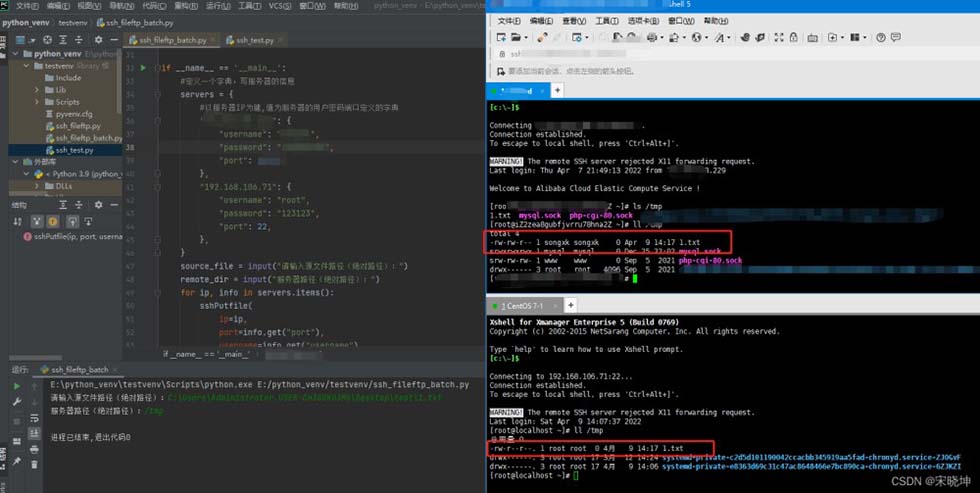Viewport: 980px width, 493px height.
Task: Create a new session in Xshell toolbar
Action: [501, 37]
